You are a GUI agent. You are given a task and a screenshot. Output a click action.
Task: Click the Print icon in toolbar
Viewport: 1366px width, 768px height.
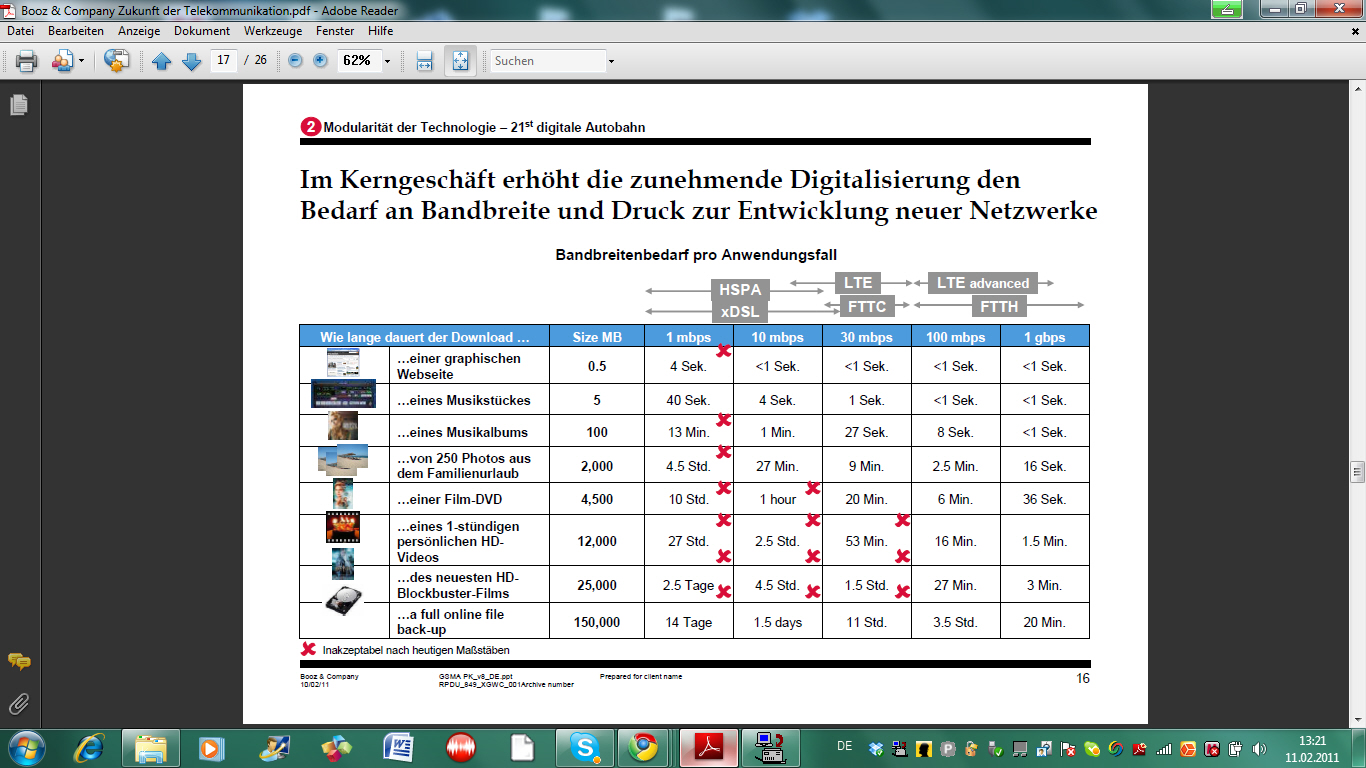26,61
